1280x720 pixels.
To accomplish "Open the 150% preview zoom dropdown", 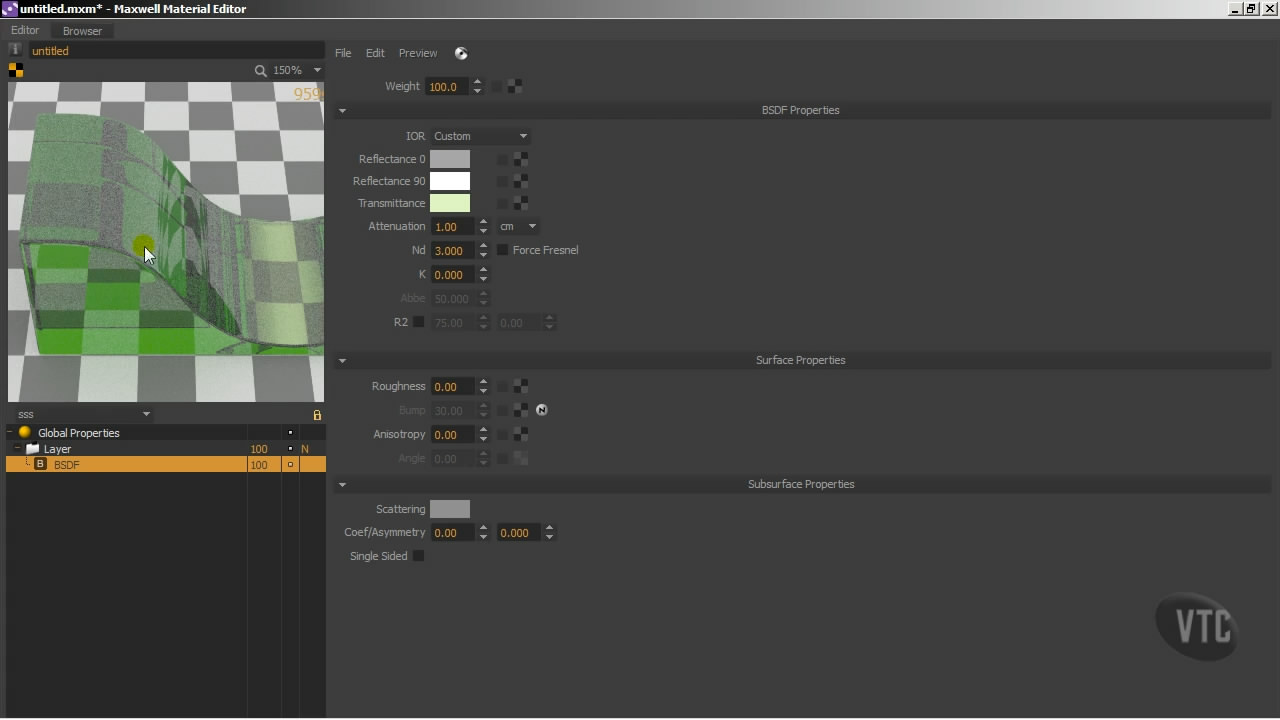I will point(298,70).
